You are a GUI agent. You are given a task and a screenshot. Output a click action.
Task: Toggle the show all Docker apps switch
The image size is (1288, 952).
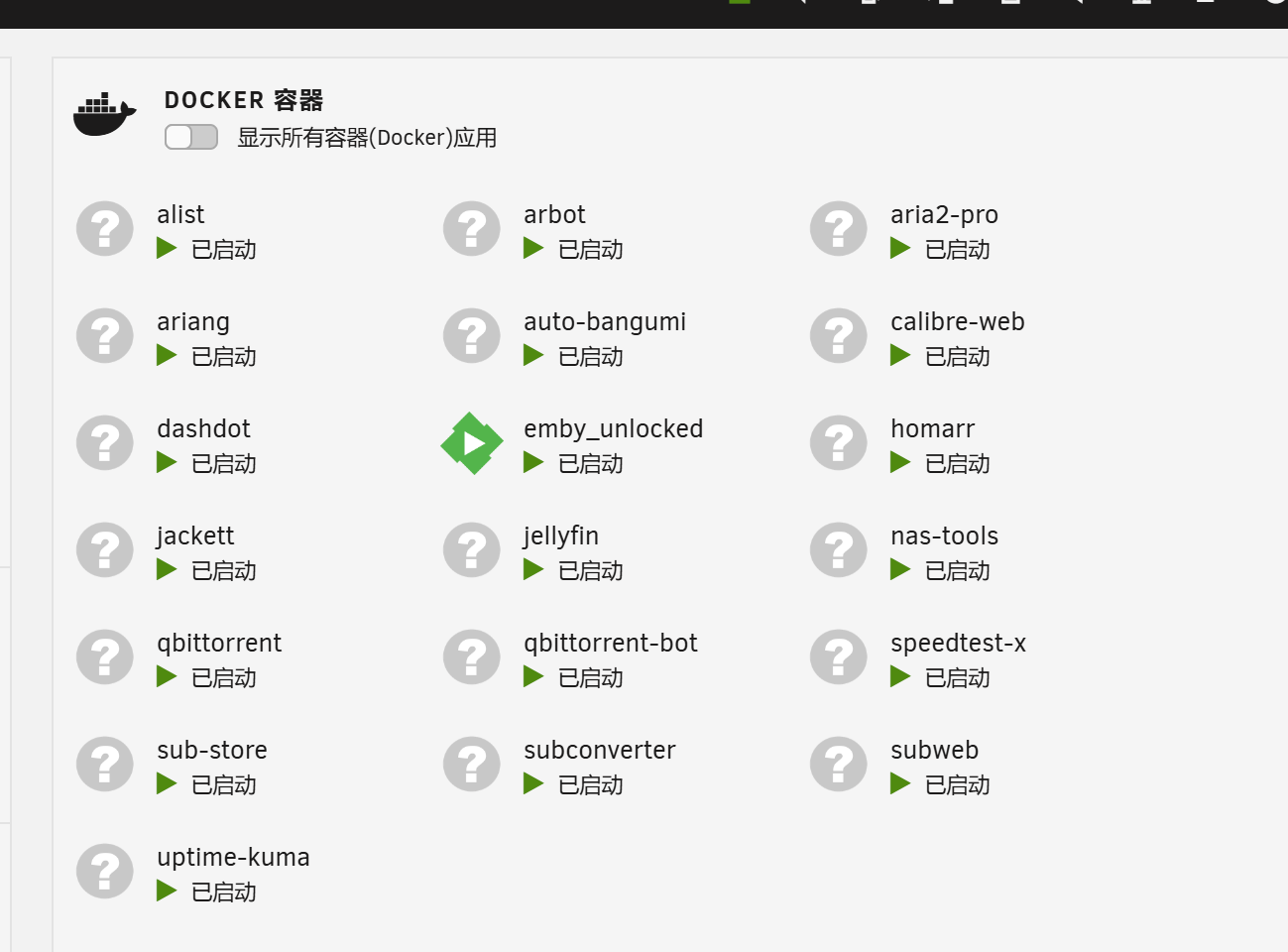(x=191, y=137)
